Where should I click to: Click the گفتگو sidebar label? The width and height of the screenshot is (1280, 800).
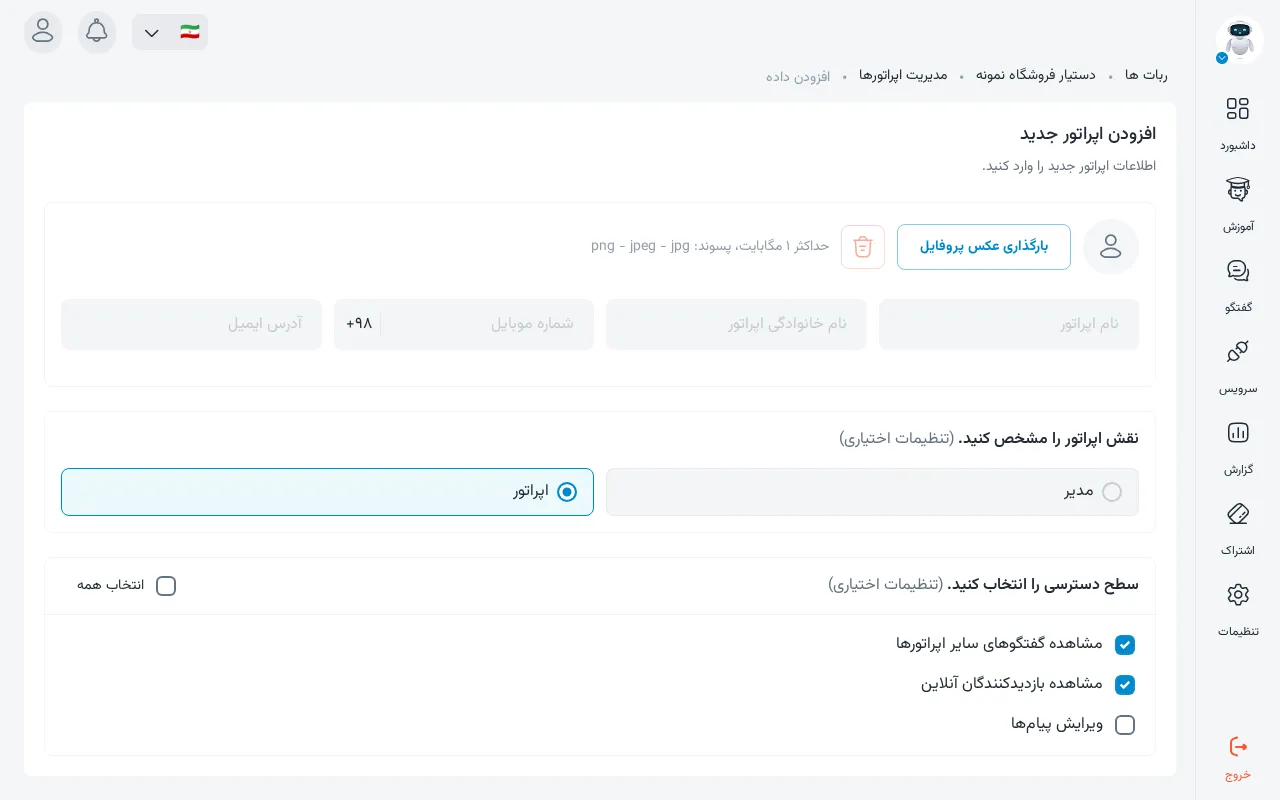1238,307
